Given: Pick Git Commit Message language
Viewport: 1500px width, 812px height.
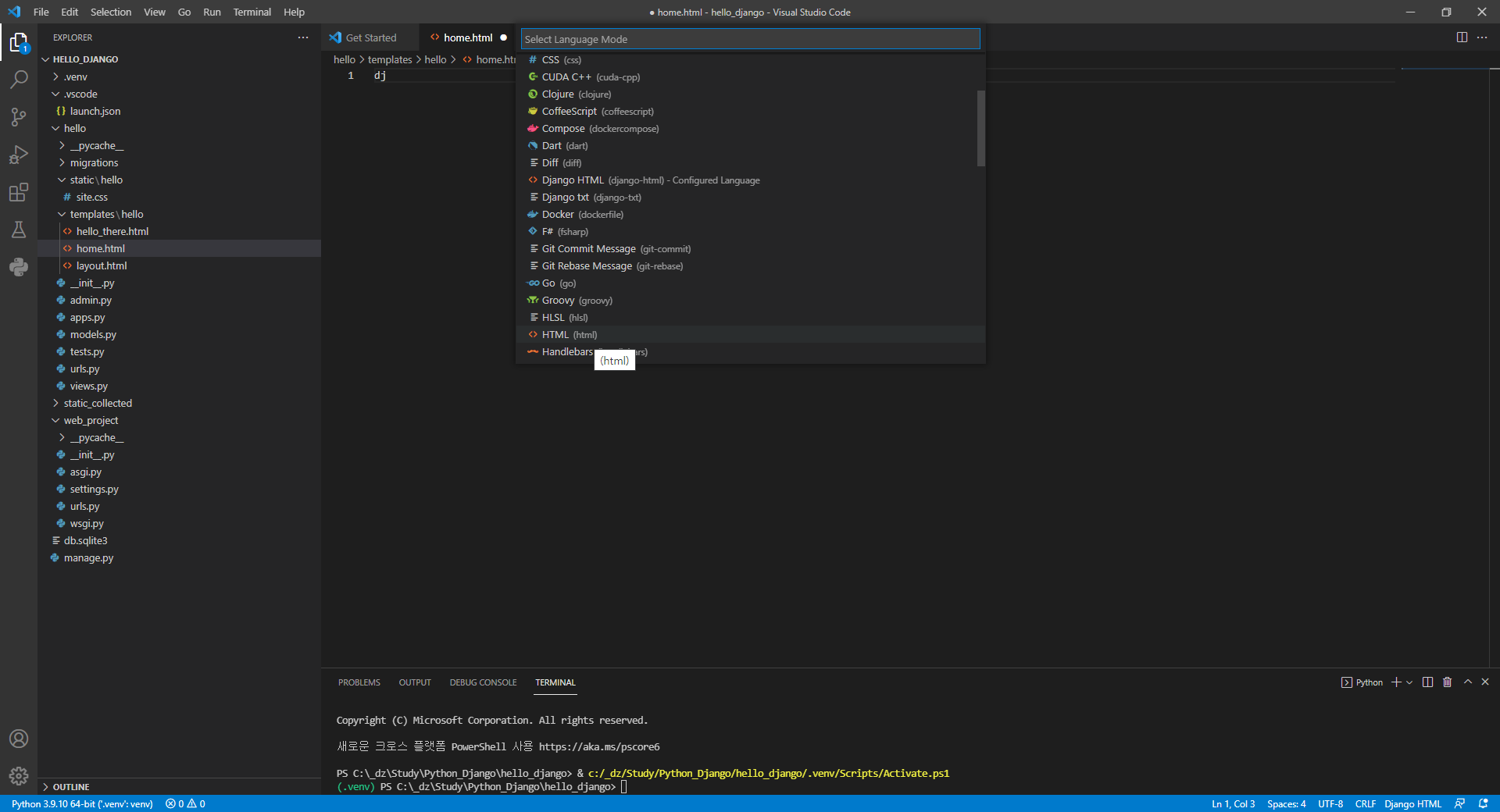Looking at the screenshot, I should [x=750, y=249].
